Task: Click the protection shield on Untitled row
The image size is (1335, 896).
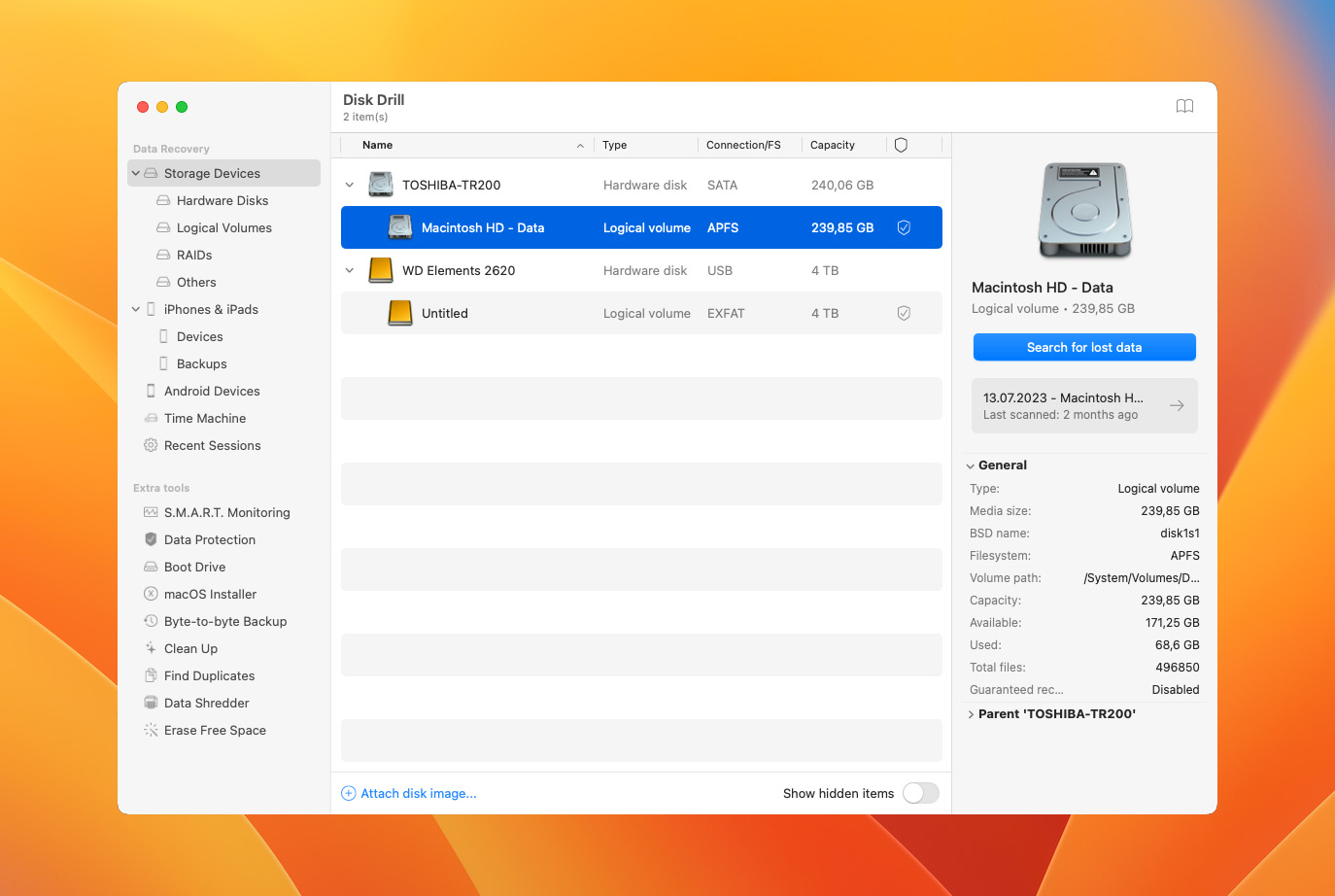Action: tap(904, 313)
